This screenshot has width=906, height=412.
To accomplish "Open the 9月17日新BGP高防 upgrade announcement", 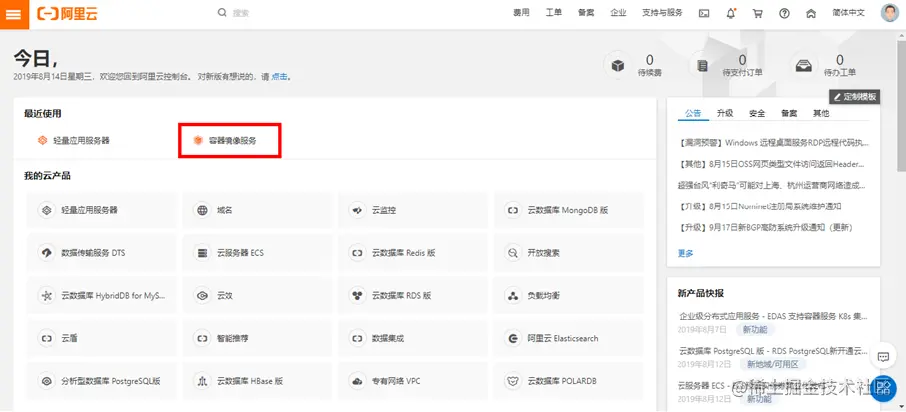I will [x=766, y=228].
